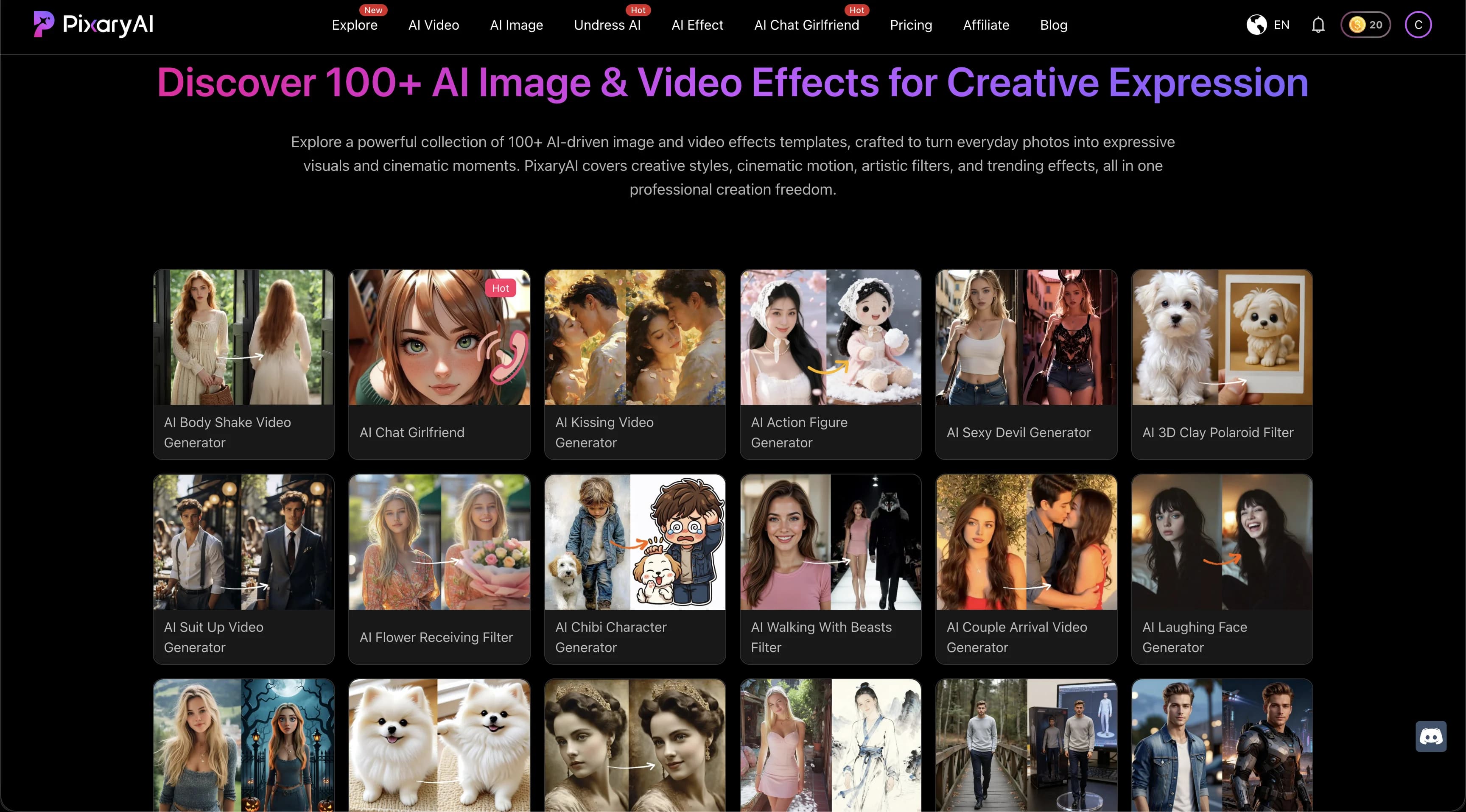
Task: Click the 'AI Sexy Devil Generator' title
Action: pos(1018,433)
